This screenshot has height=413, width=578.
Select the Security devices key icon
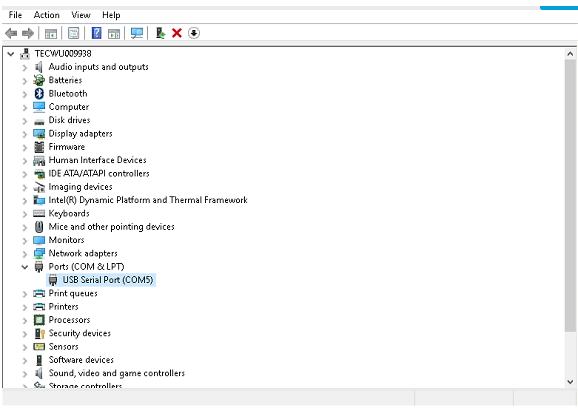coord(39,333)
